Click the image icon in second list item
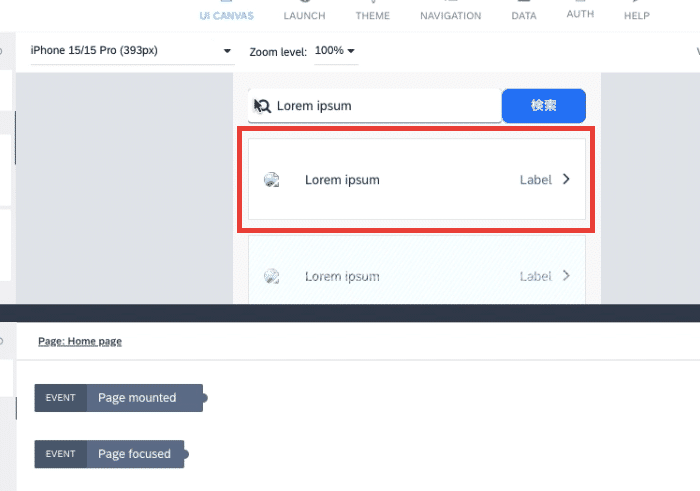The height and width of the screenshot is (491, 700). click(x=271, y=276)
